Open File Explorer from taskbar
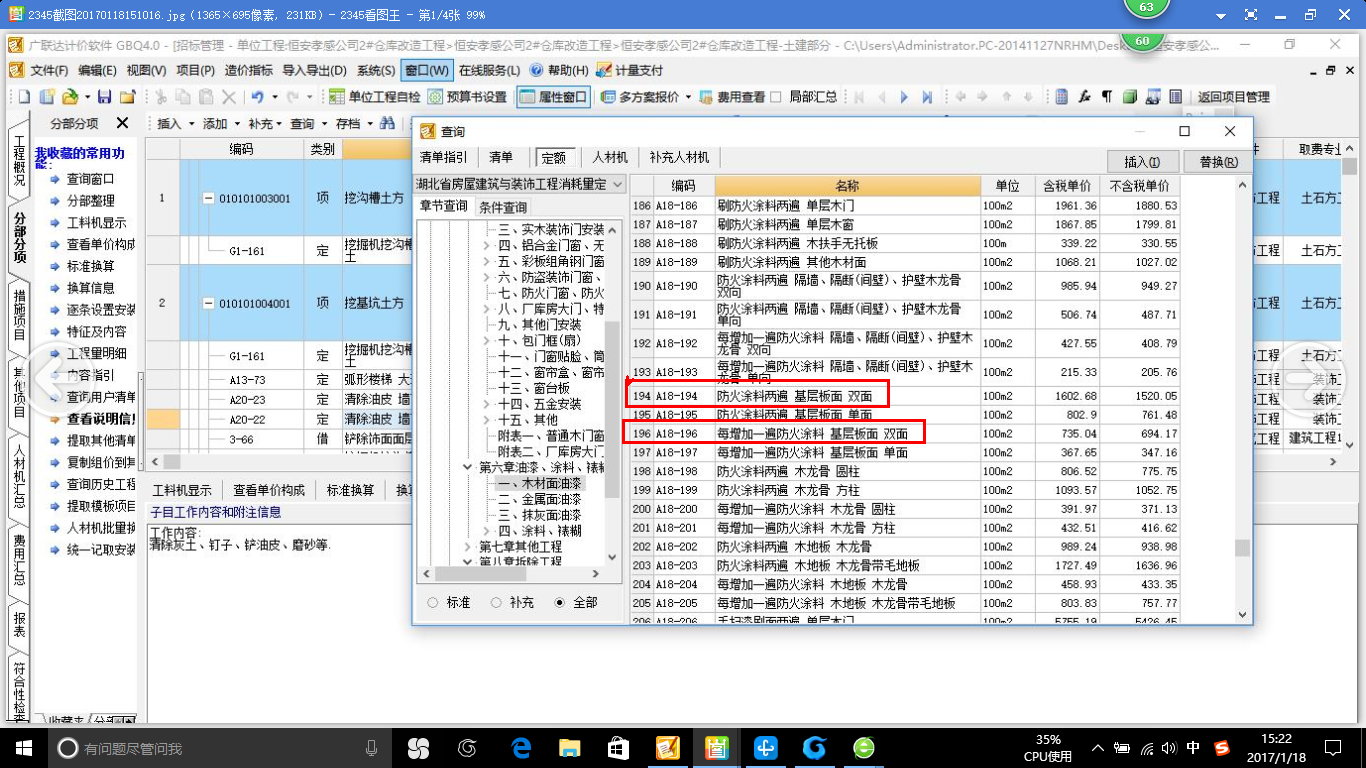This screenshot has width=1366, height=768. 569,747
